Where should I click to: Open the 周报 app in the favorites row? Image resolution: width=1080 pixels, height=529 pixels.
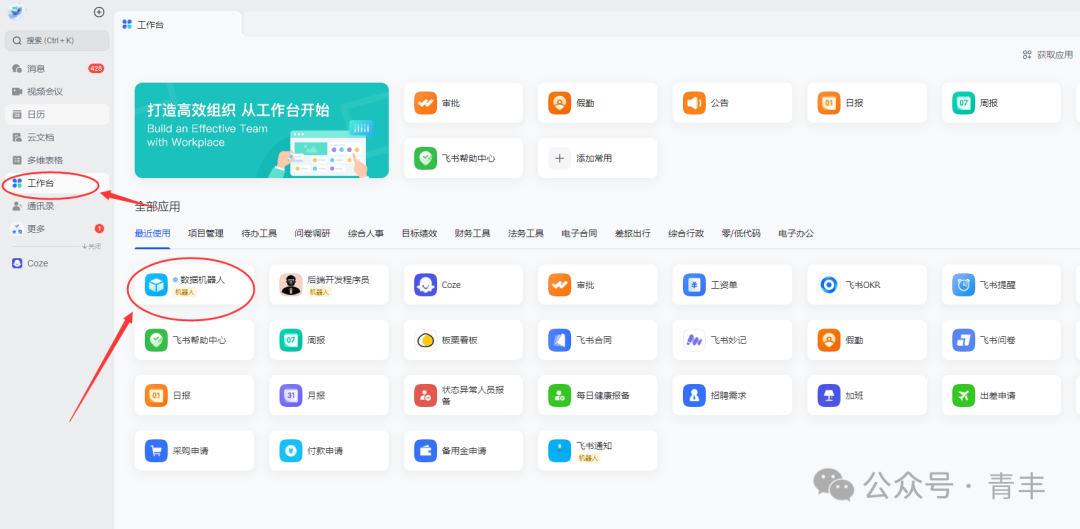(1001, 103)
